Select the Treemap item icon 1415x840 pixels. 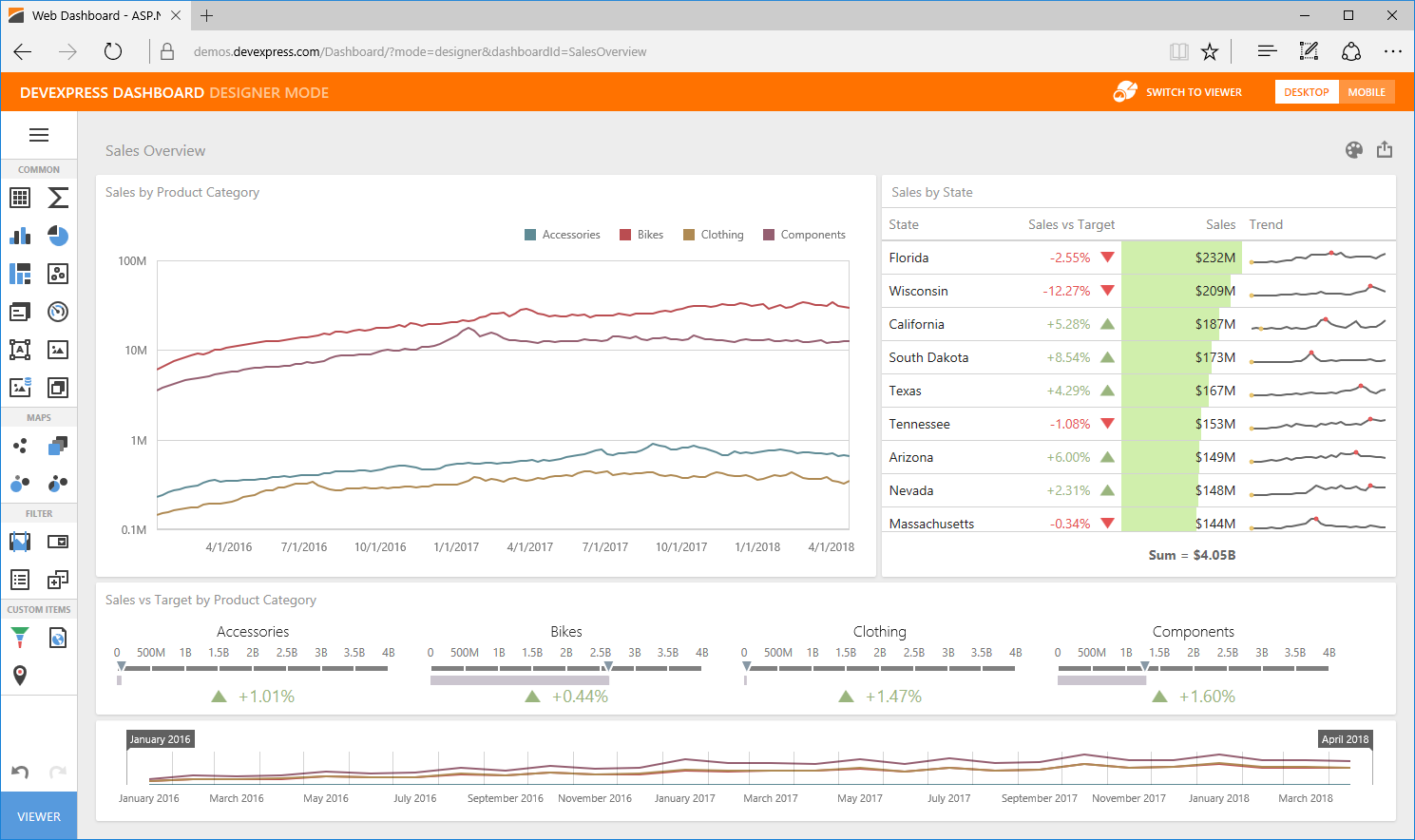point(20,274)
